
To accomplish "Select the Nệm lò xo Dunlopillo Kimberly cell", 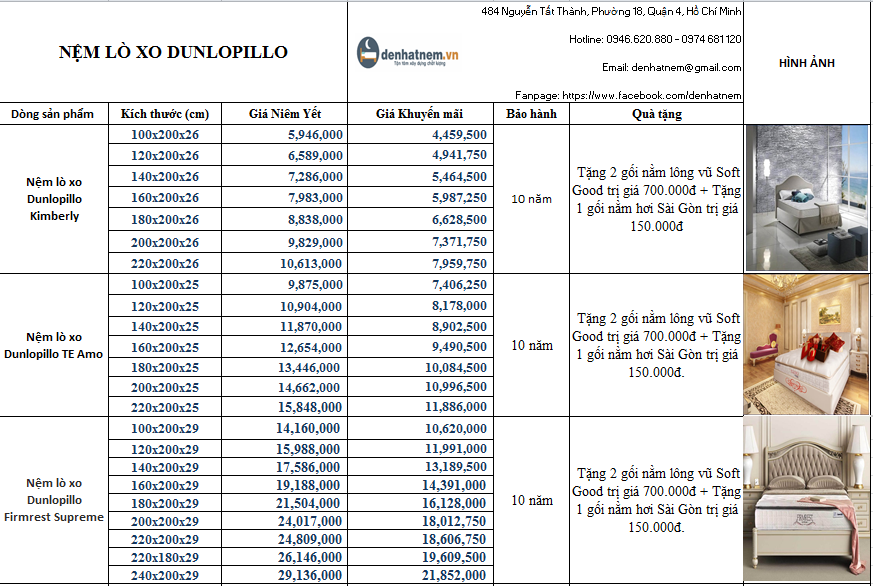I will pyautogui.click(x=54, y=199).
